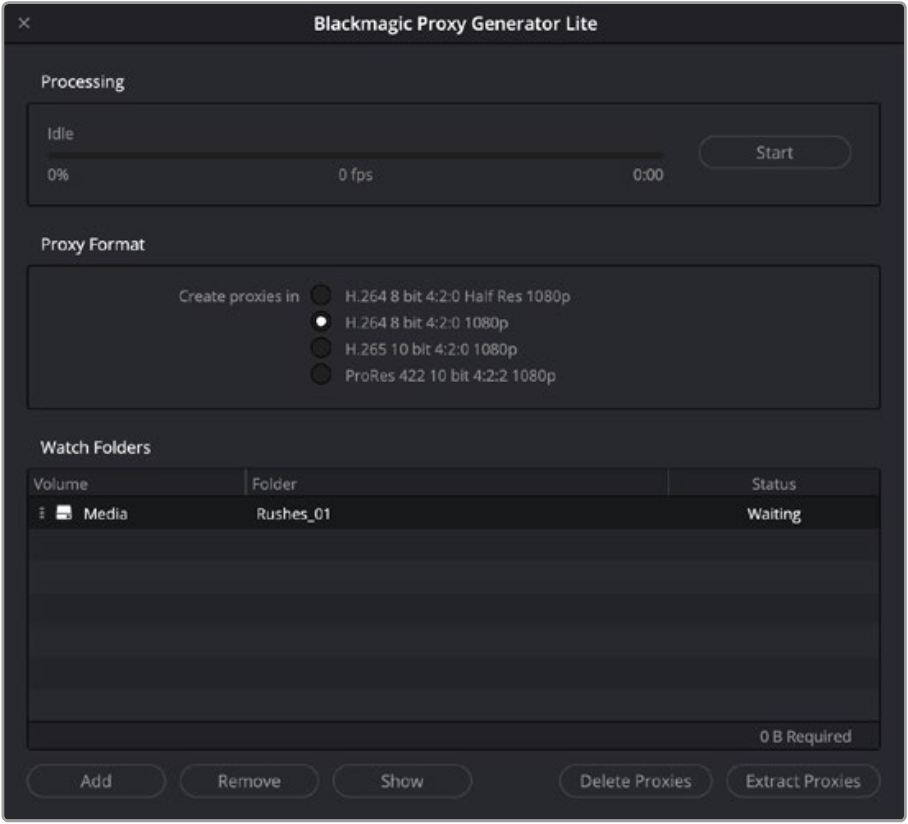Click the Start processing button

pos(774,152)
